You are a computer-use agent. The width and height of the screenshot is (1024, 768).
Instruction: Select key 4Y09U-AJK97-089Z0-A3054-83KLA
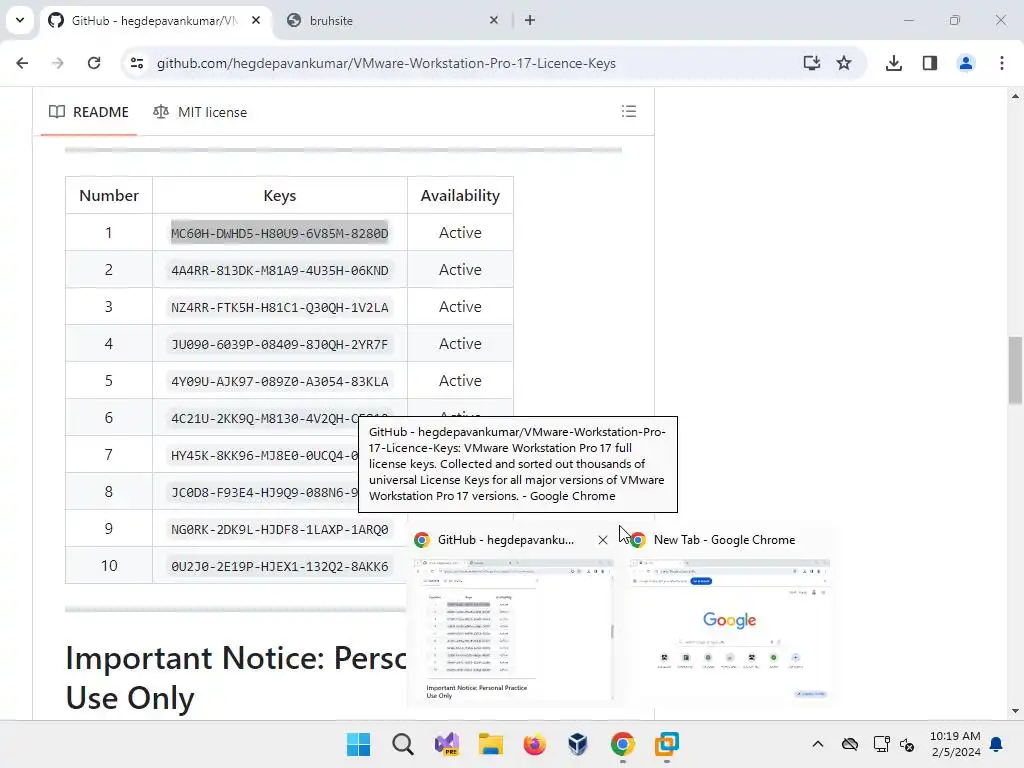(x=280, y=381)
